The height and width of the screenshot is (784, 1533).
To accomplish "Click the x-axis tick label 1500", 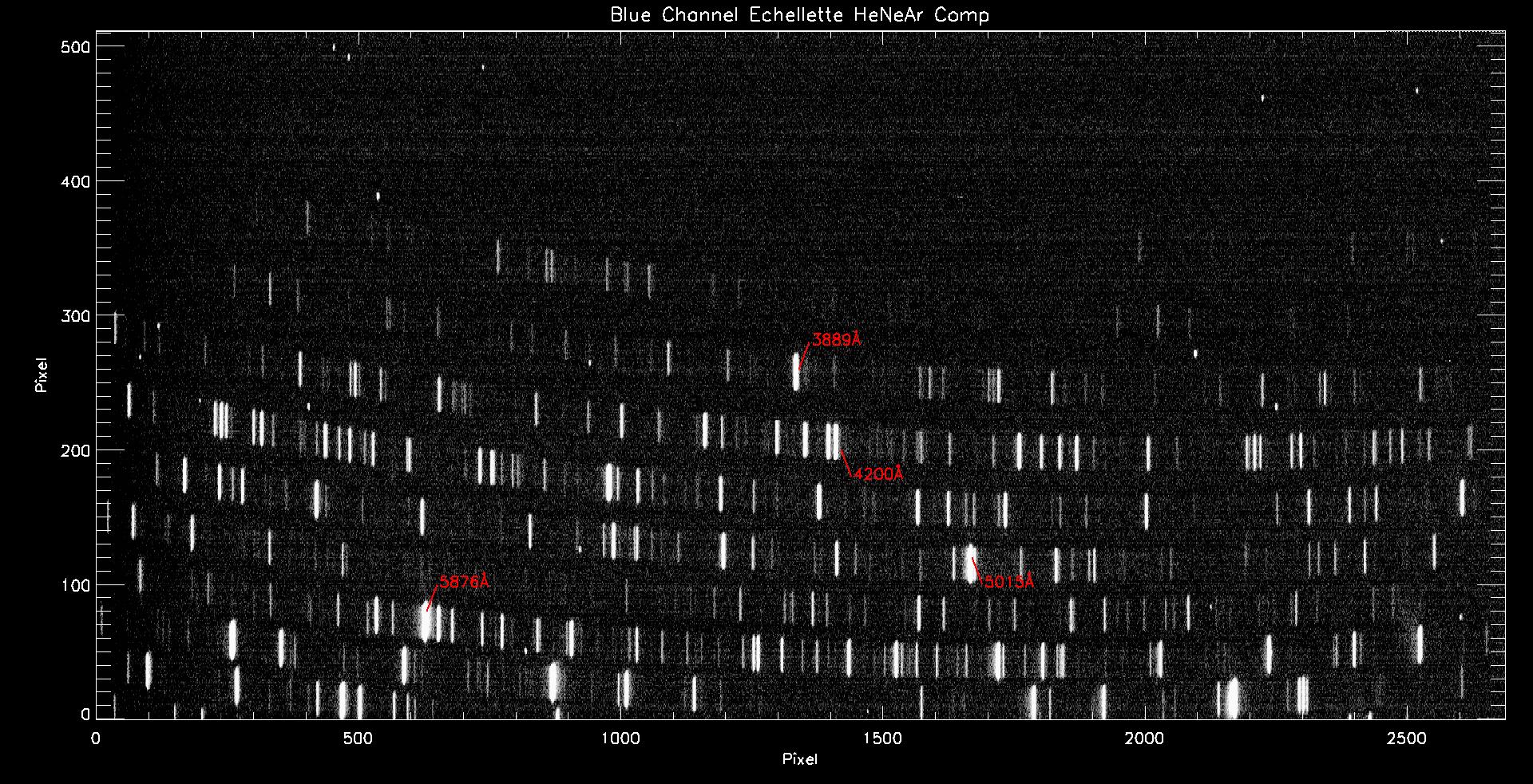I will point(882,739).
